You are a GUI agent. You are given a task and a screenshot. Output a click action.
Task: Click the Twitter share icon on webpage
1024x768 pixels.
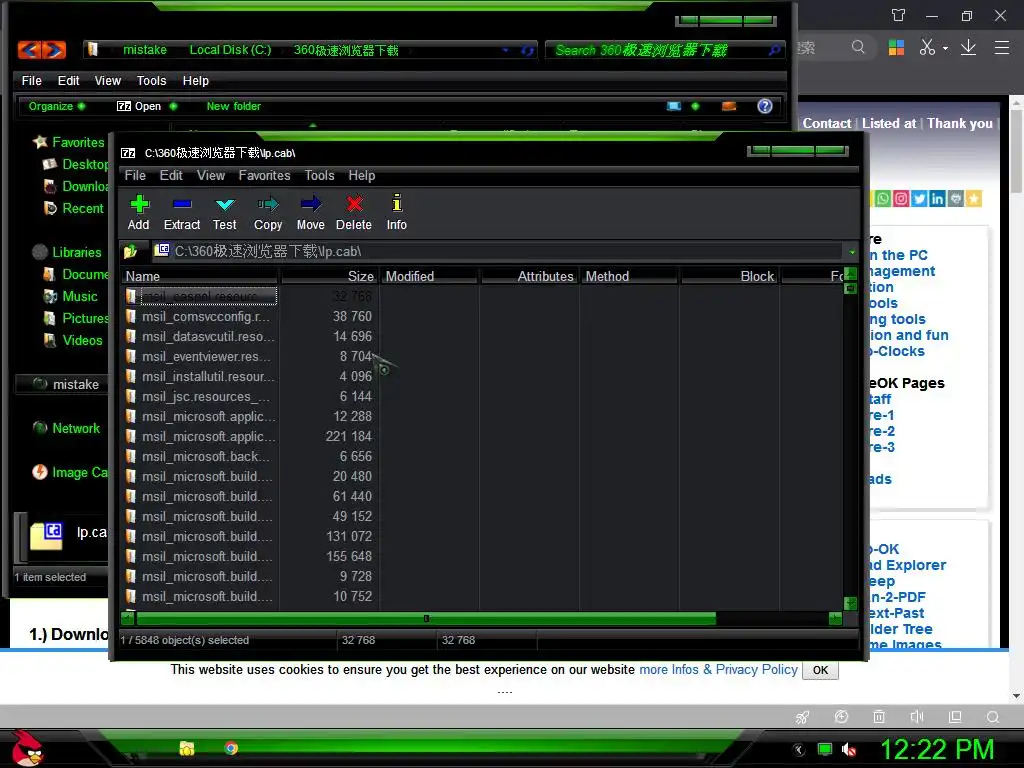pos(920,199)
